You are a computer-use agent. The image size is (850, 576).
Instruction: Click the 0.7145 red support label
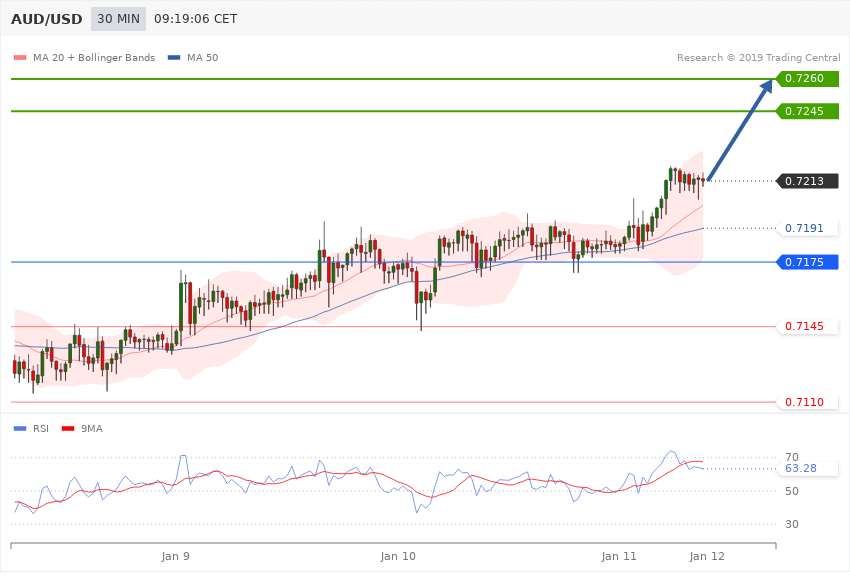[x=808, y=326]
